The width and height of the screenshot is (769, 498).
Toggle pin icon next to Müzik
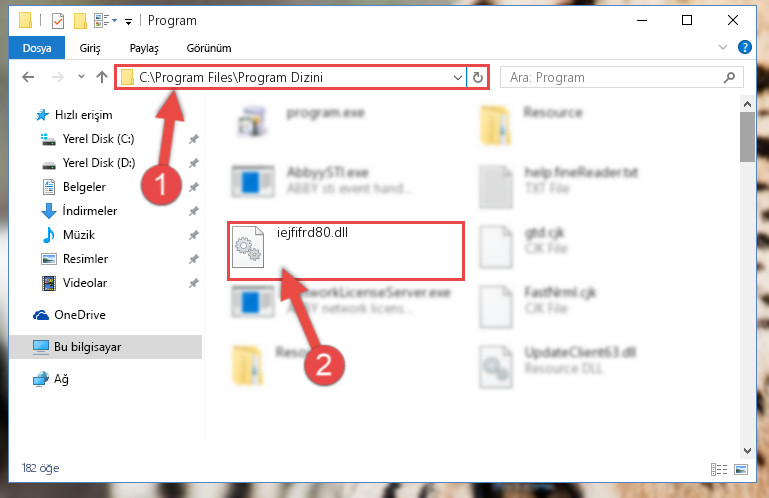(194, 235)
